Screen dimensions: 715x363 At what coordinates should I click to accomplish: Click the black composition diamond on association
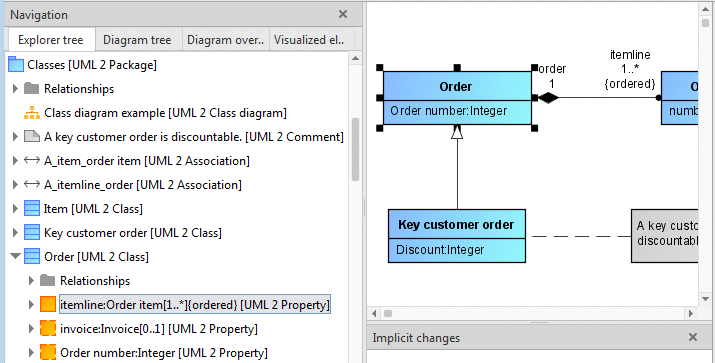point(549,98)
